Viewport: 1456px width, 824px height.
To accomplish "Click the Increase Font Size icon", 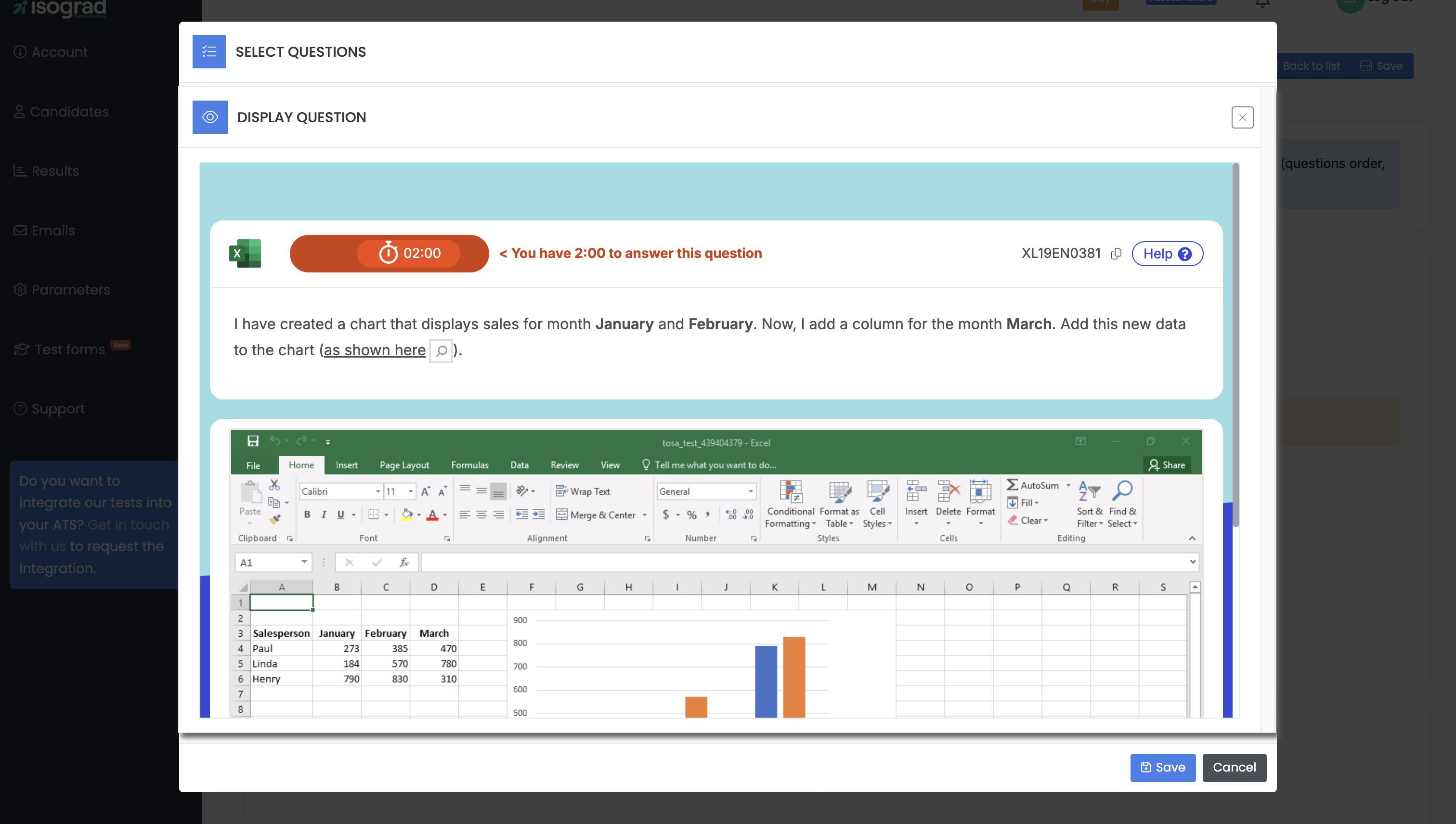I will 426,491.
